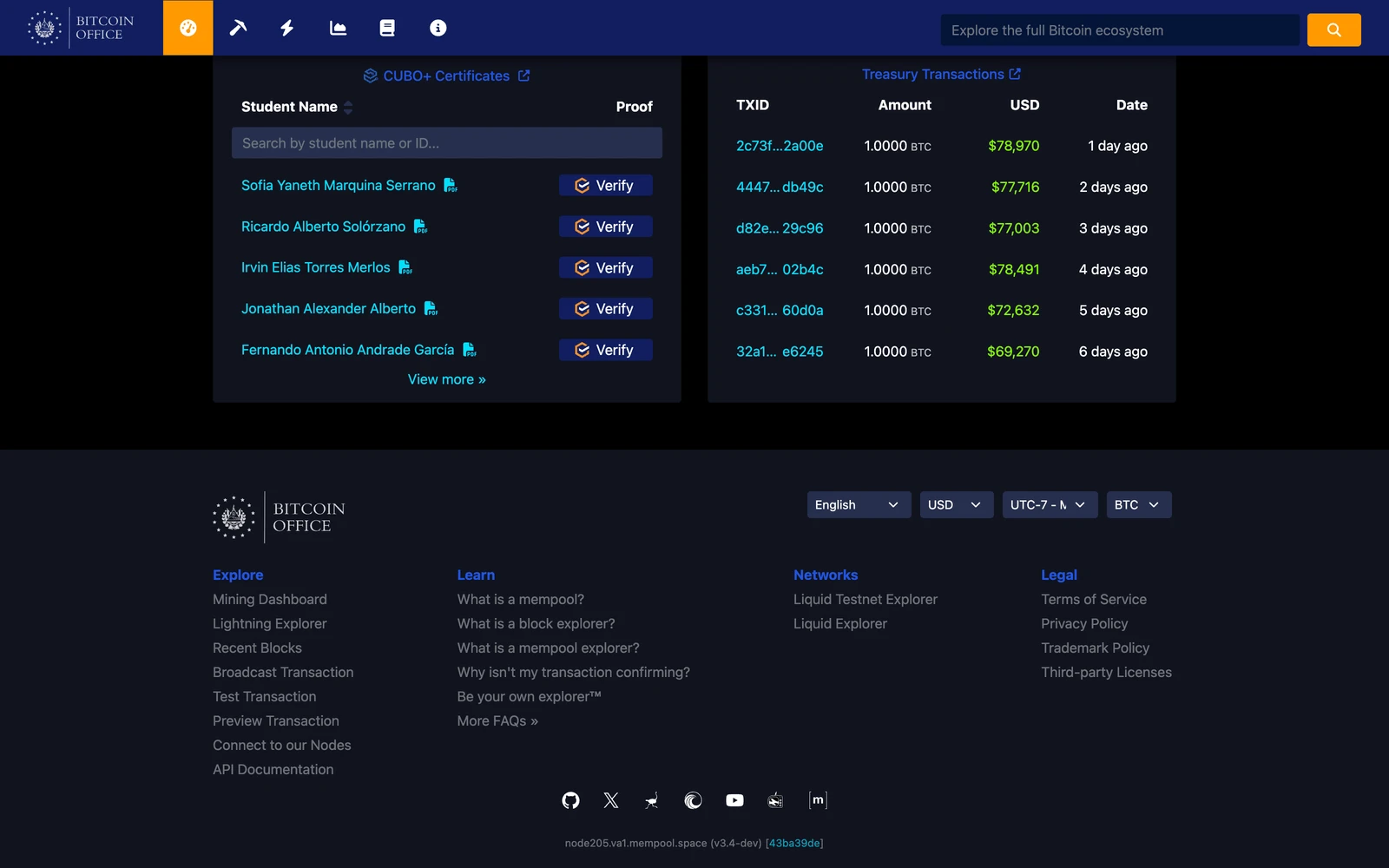
Task: Open the Lightning Explorer footer link
Action: click(x=270, y=623)
